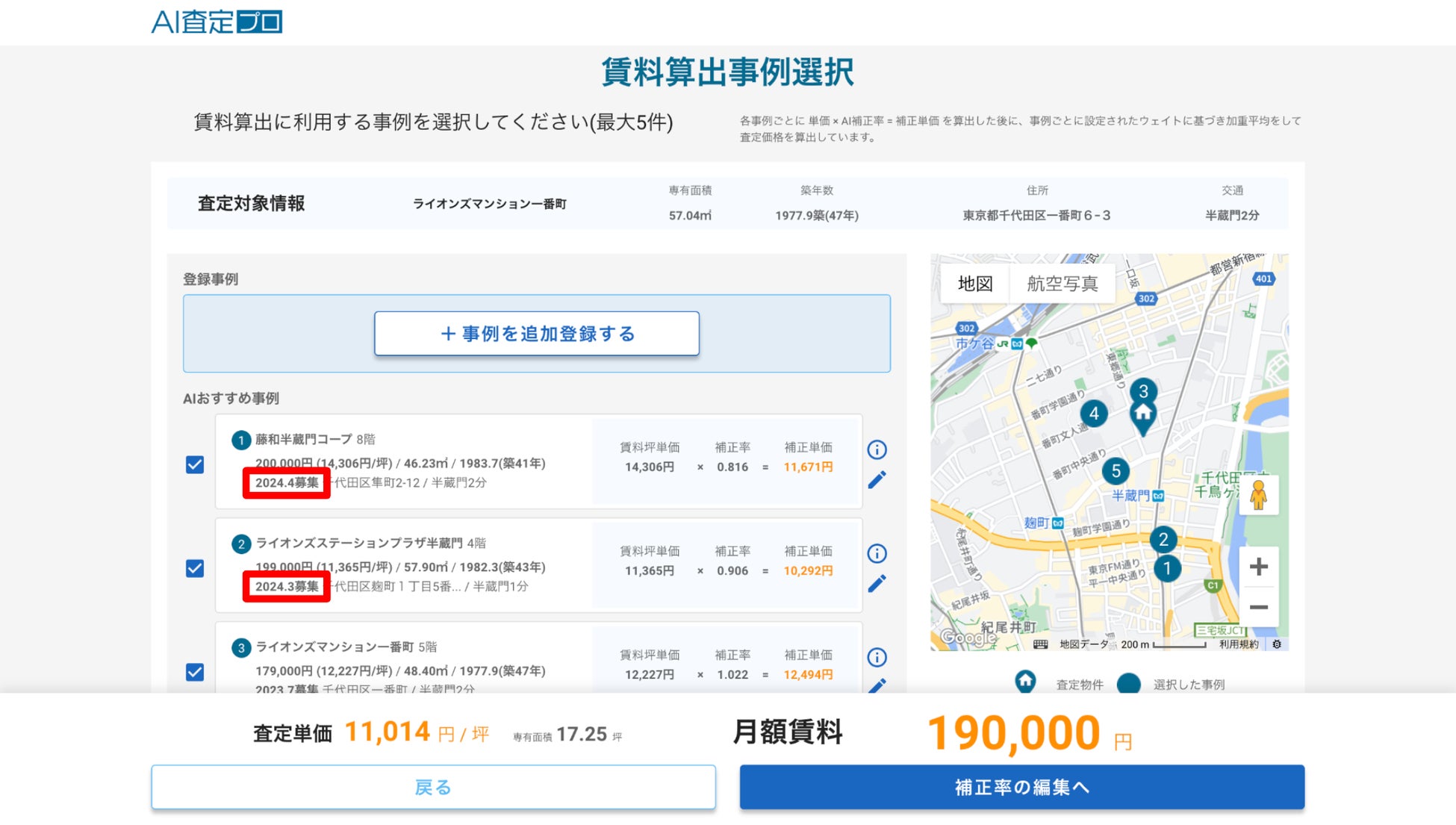Go back with 戻る button
Viewport: 1456px width, 825px height.
coord(433,787)
